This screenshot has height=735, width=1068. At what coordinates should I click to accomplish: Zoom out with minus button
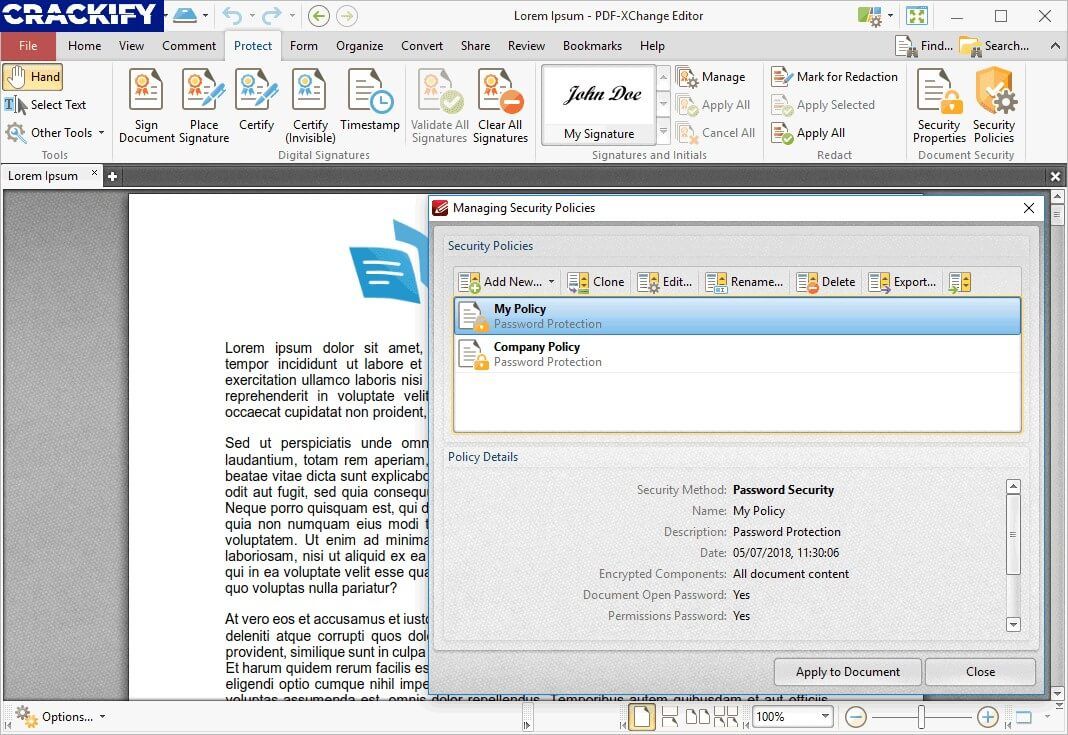tap(855, 717)
